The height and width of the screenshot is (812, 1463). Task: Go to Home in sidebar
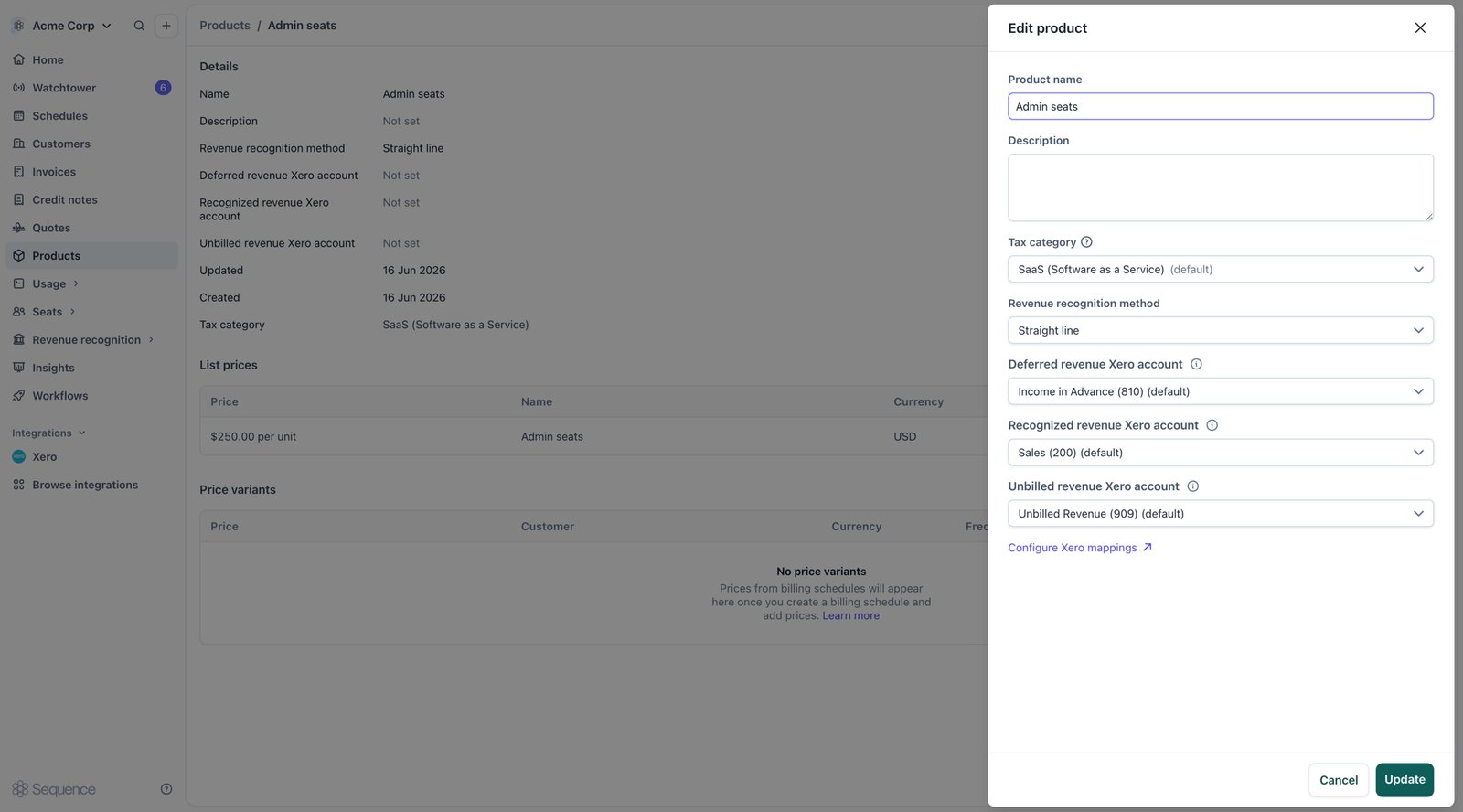coord(91,59)
